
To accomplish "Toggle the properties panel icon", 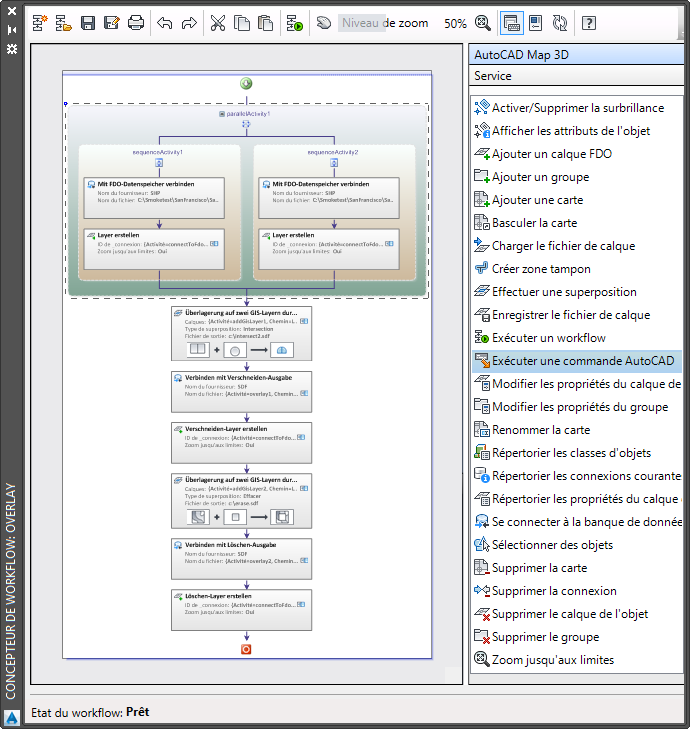I will 536,23.
